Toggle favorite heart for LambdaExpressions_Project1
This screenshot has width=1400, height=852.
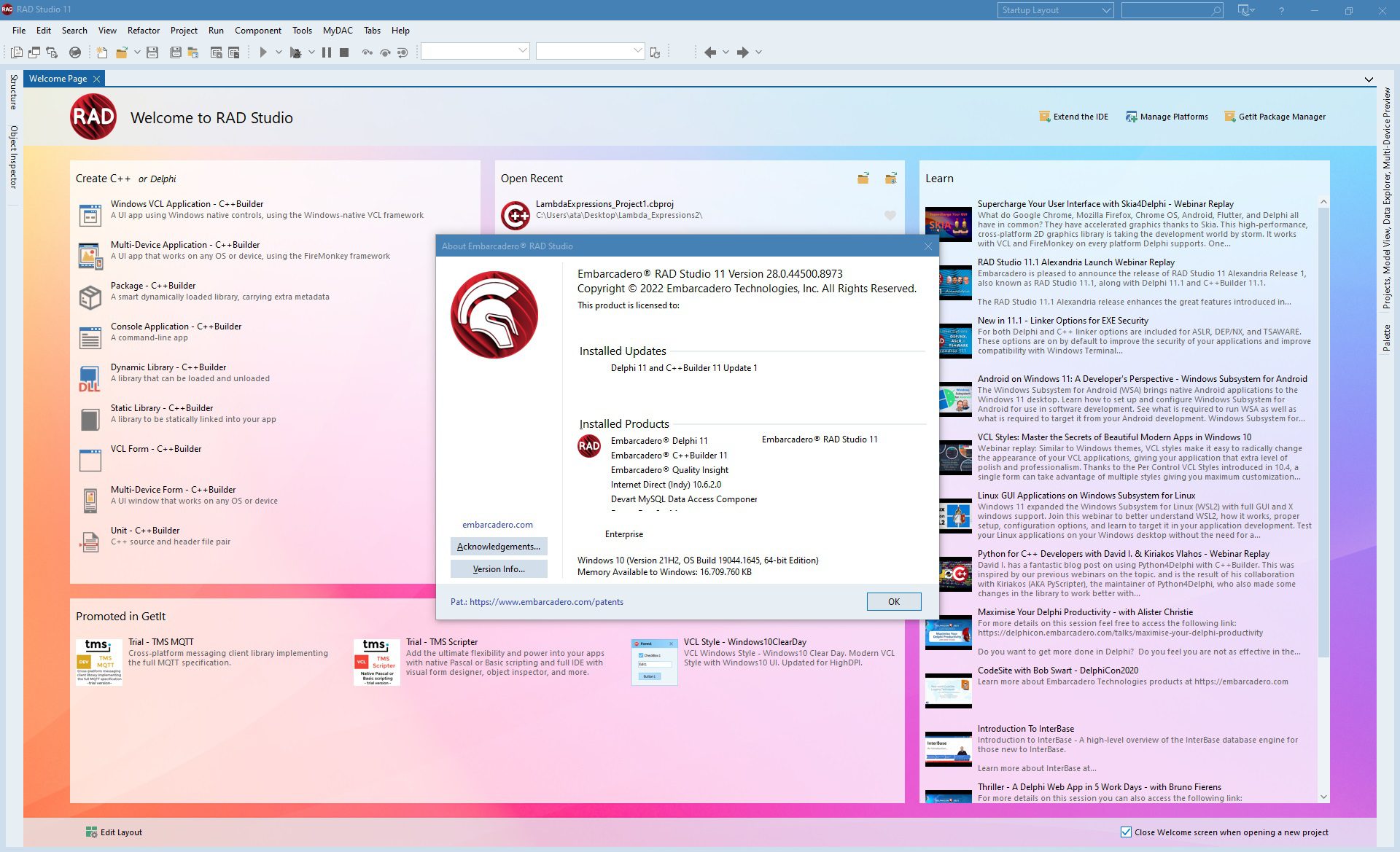tap(890, 215)
